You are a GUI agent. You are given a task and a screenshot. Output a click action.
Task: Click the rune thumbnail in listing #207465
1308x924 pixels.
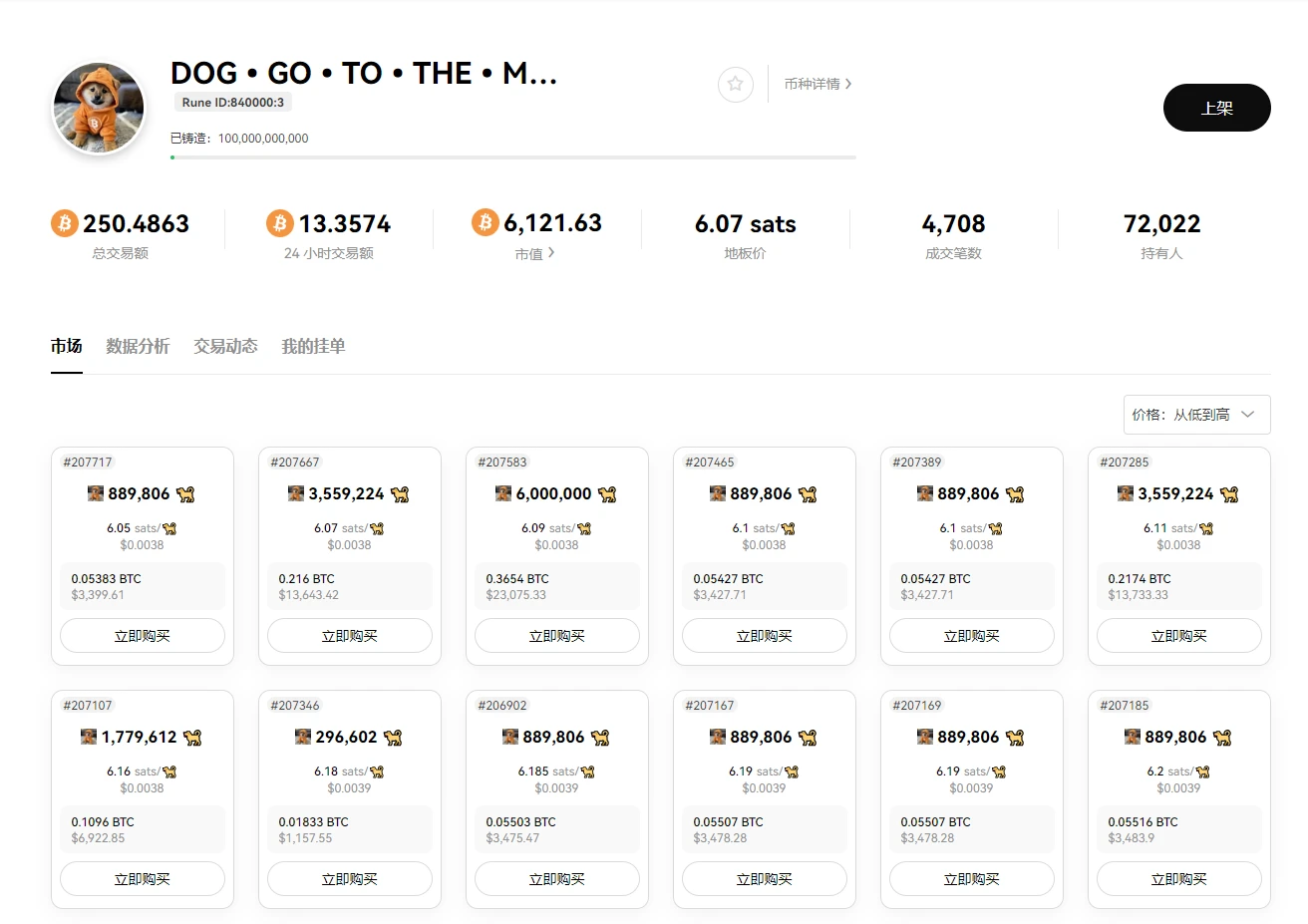[718, 493]
